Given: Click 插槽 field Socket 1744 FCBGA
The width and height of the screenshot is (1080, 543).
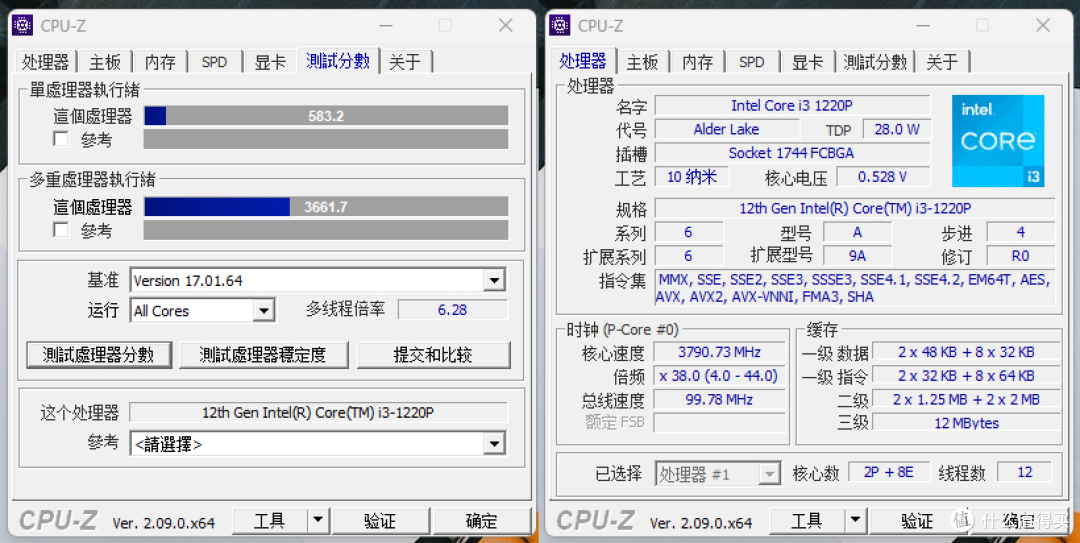Looking at the screenshot, I should (x=792, y=153).
